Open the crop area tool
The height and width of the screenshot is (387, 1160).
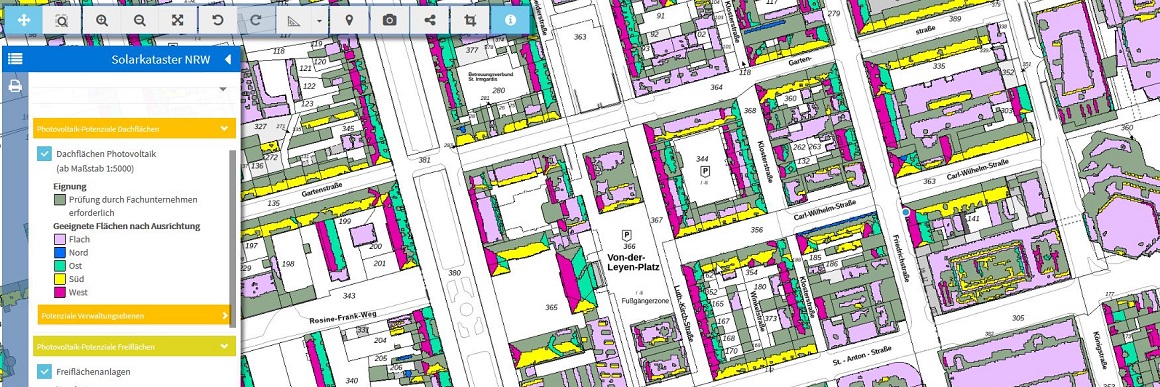pyautogui.click(x=470, y=20)
